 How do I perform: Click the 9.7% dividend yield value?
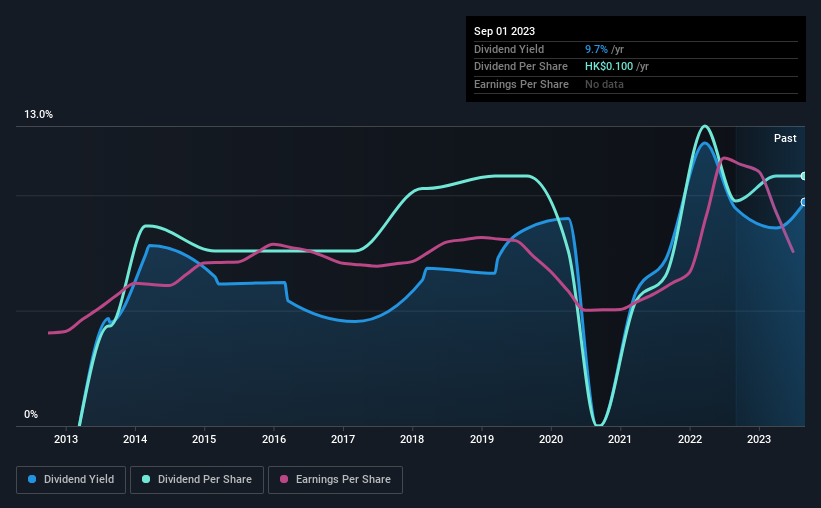click(596, 49)
